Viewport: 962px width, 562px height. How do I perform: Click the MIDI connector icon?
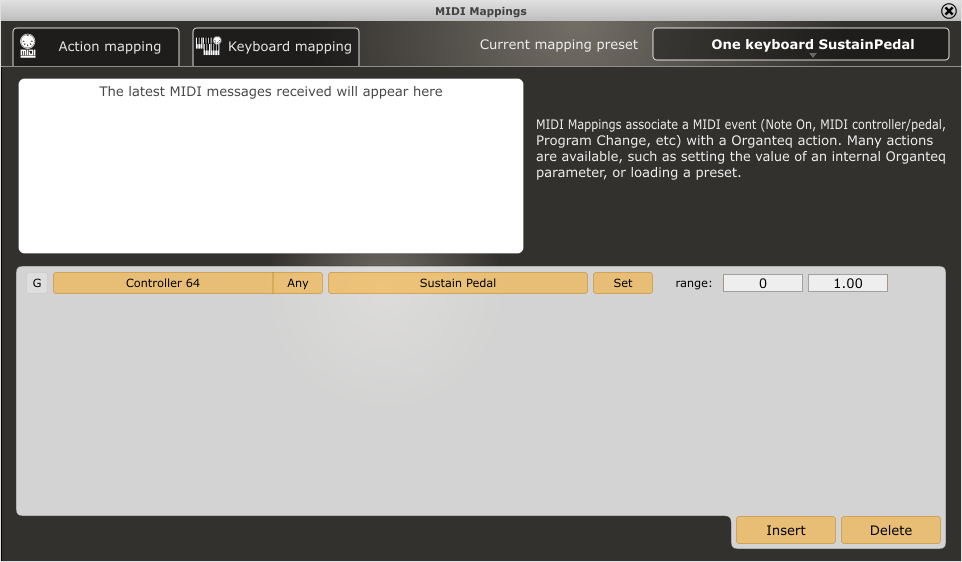click(28, 46)
